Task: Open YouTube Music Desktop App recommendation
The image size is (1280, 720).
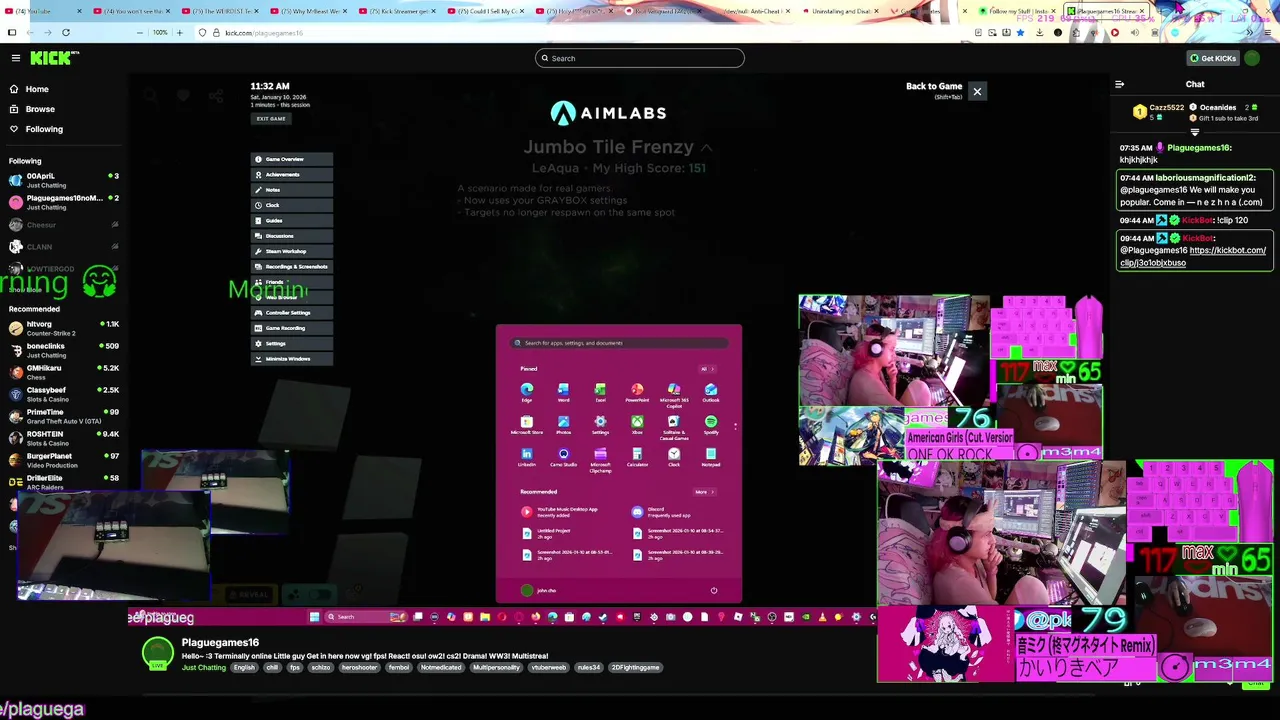Action: 565,511
